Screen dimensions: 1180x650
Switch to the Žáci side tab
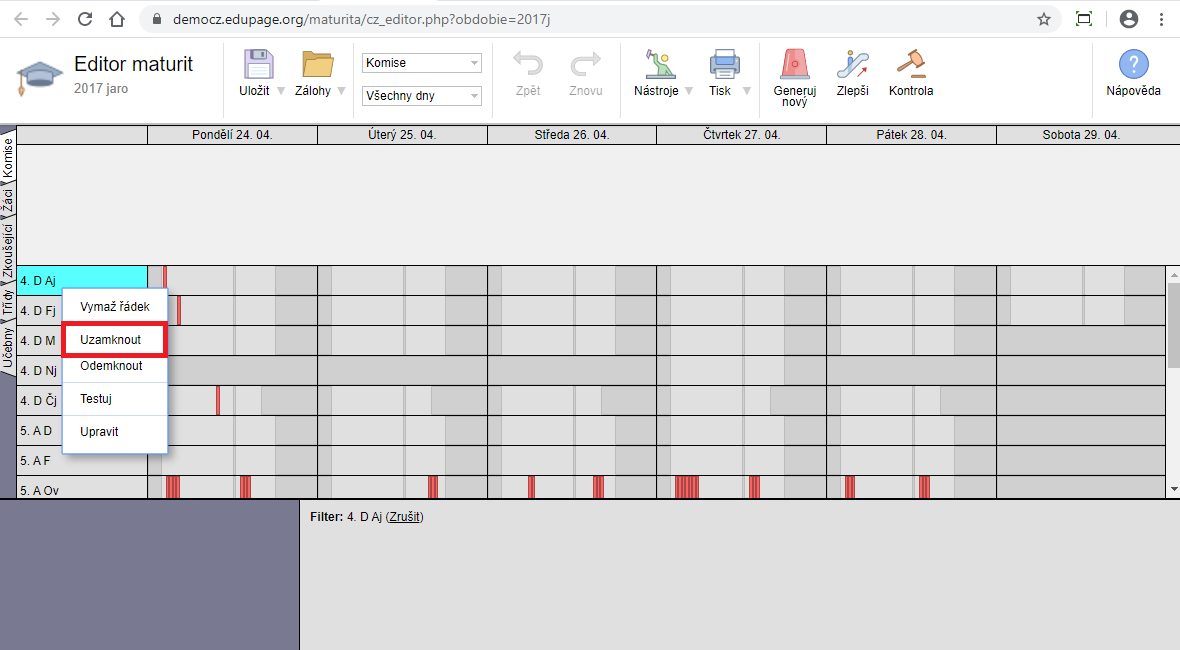click(7, 201)
